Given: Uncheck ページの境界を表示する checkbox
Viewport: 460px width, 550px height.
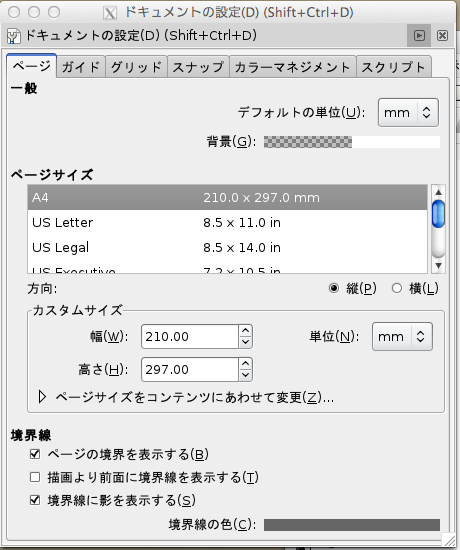Looking at the screenshot, I should tap(35, 454).
